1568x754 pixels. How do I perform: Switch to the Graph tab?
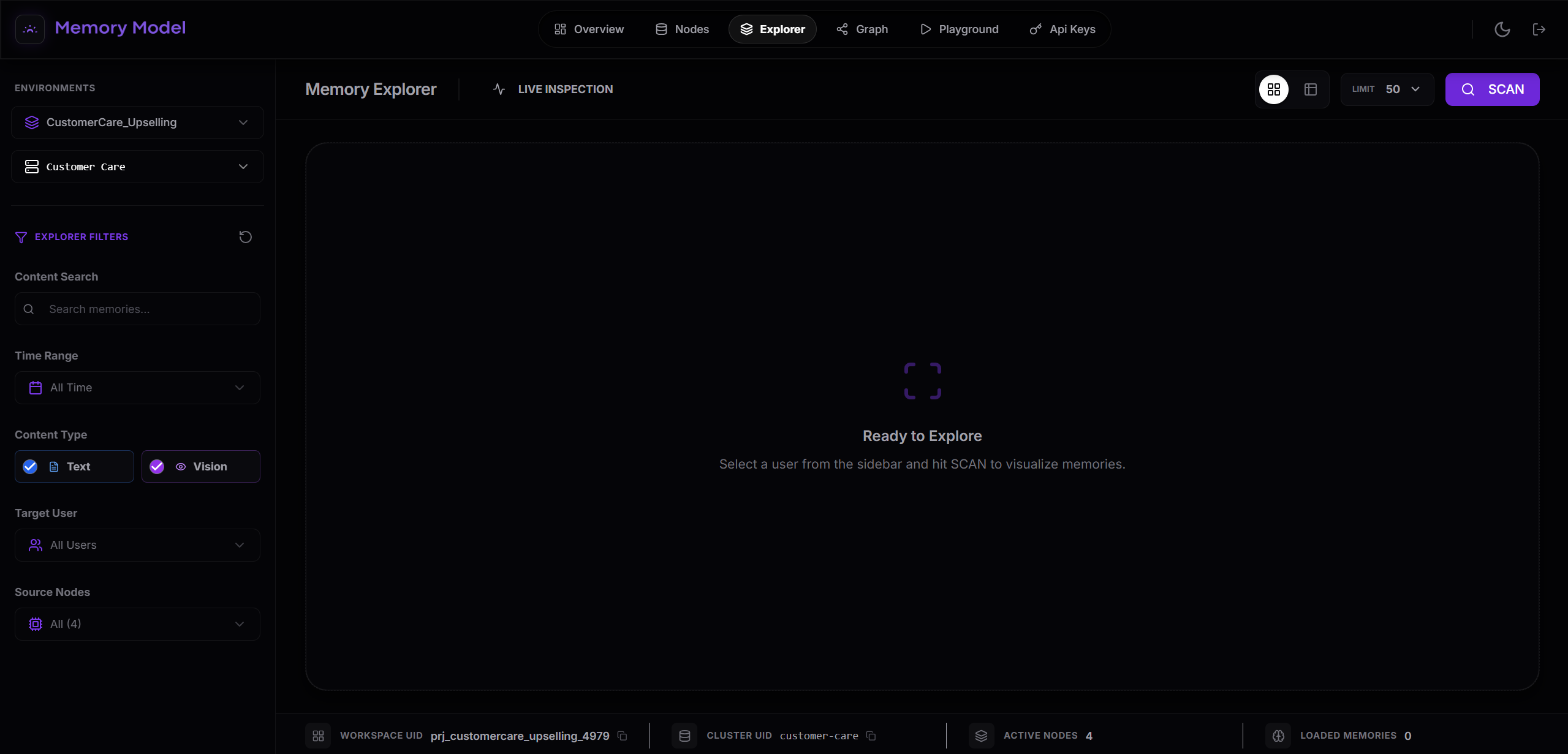pyautogui.click(x=862, y=29)
